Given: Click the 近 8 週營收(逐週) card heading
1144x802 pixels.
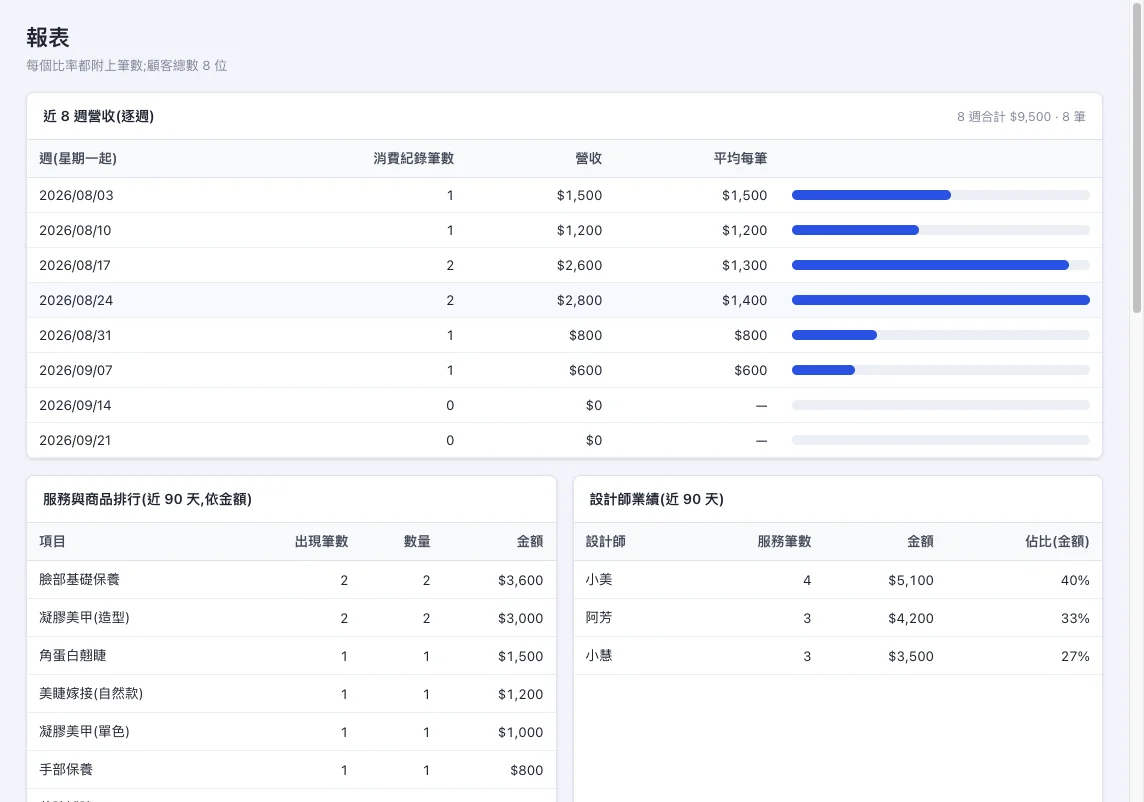Looking at the screenshot, I should pyautogui.click(x=98, y=116).
